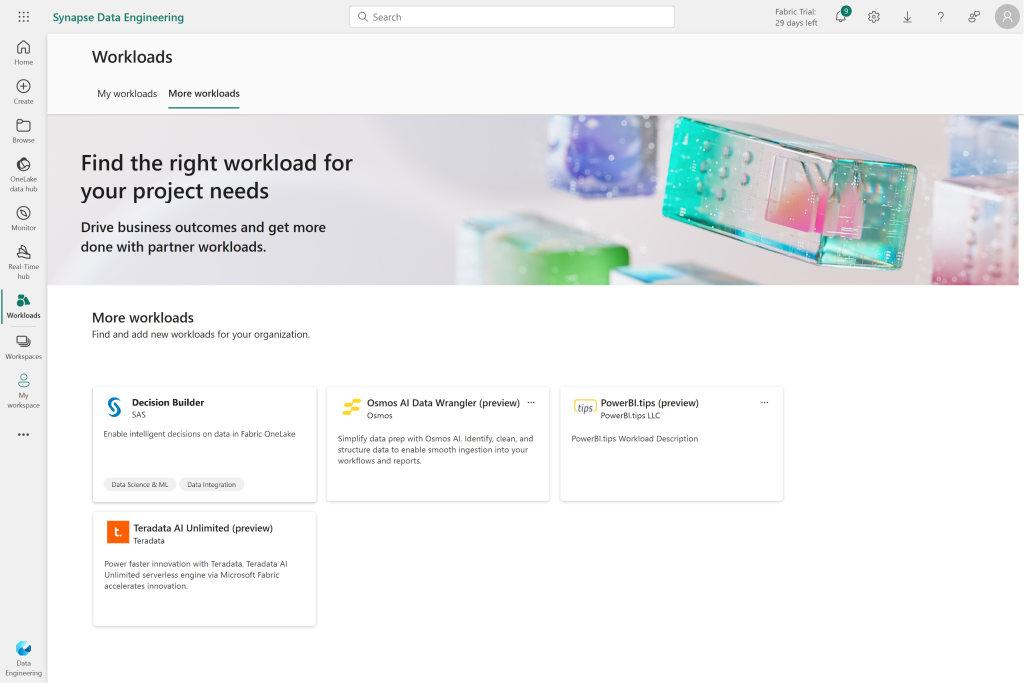The height and width of the screenshot is (683, 1024).
Task: Click the Fabric Trial days remaining indicator
Action: [x=796, y=17]
